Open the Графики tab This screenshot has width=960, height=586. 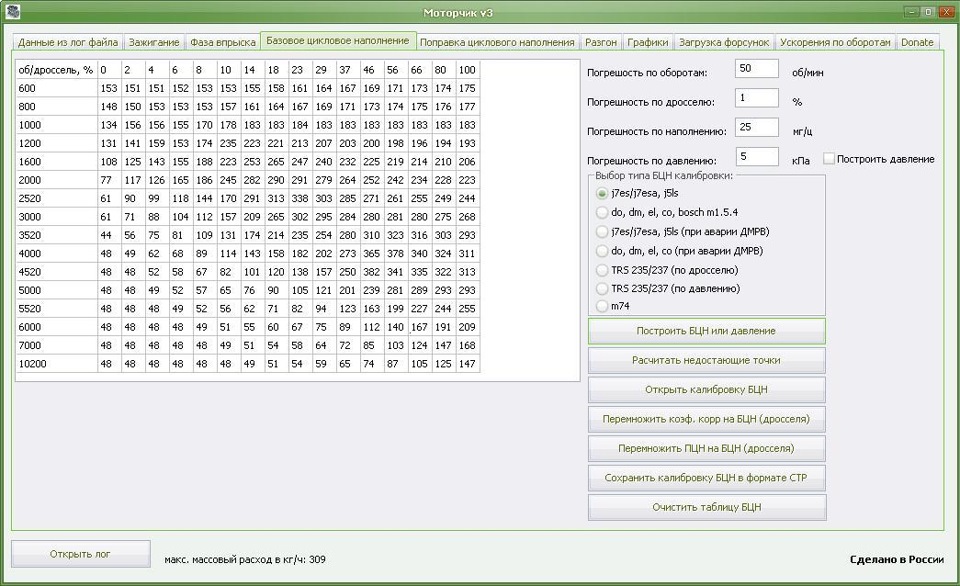pyautogui.click(x=648, y=42)
